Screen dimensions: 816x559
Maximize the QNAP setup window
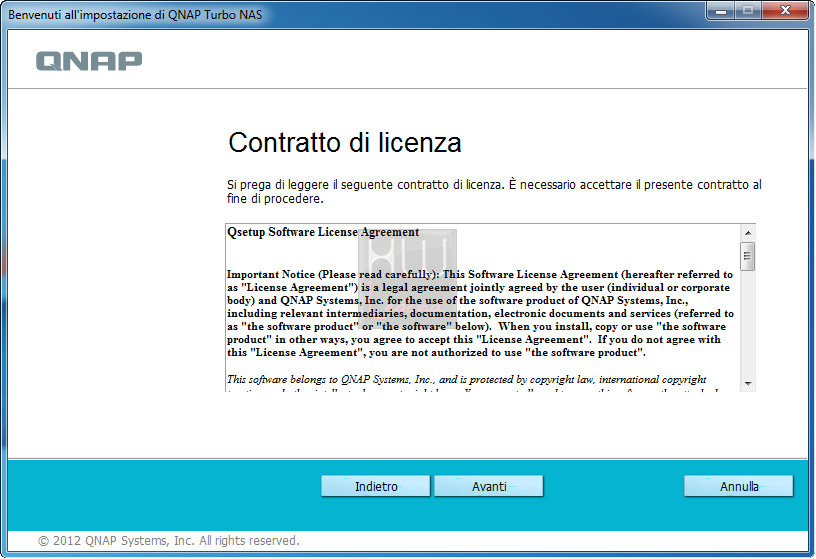coord(748,10)
